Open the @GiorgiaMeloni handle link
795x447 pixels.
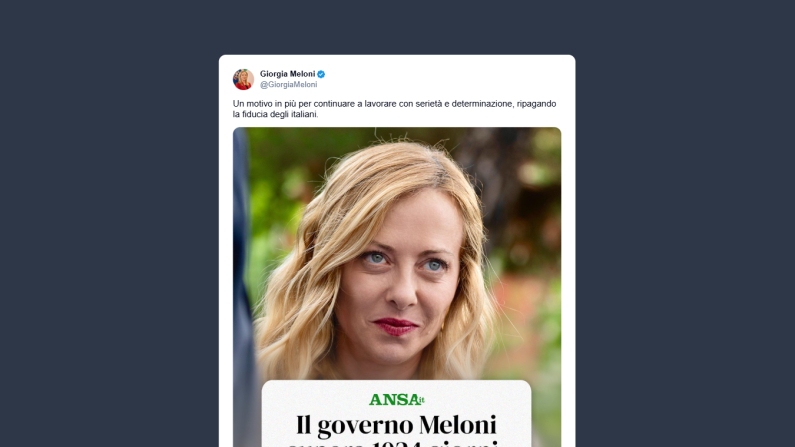tap(288, 85)
